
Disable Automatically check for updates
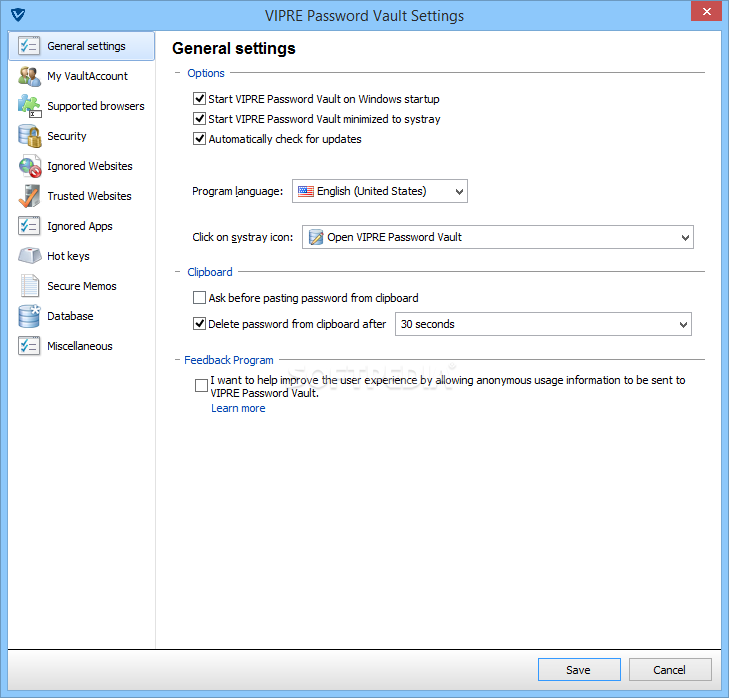(x=199, y=139)
